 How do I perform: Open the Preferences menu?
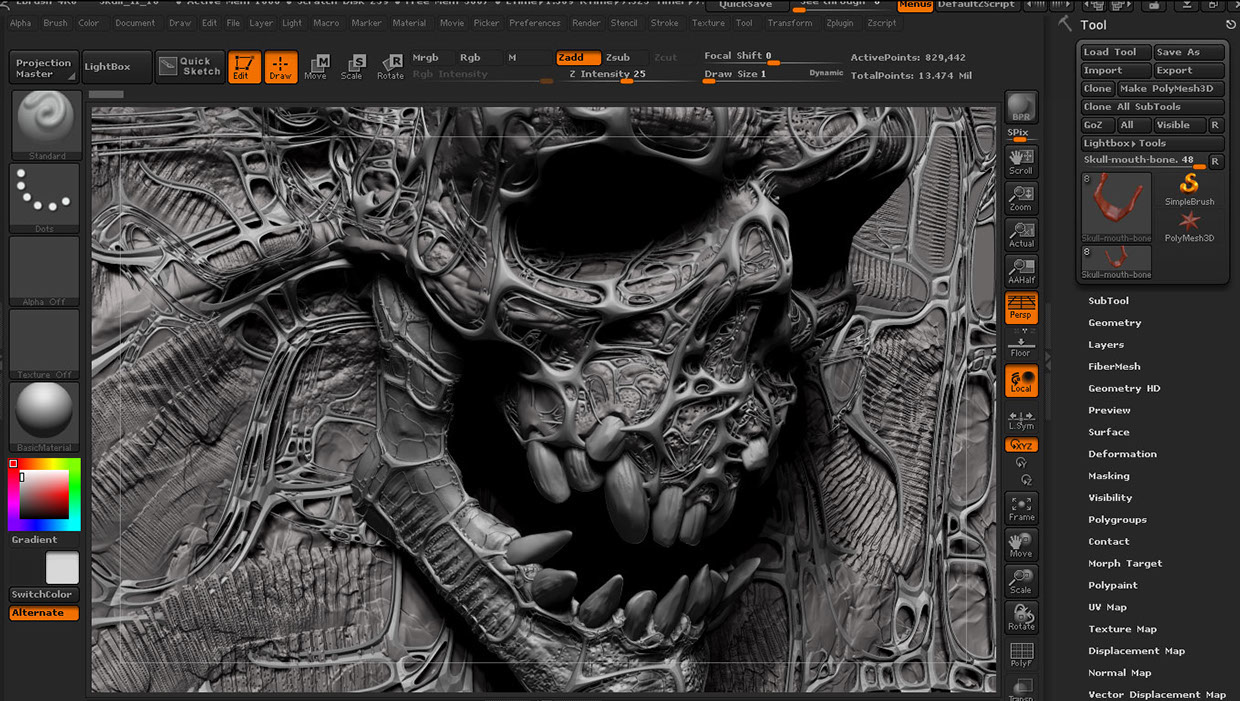point(534,23)
